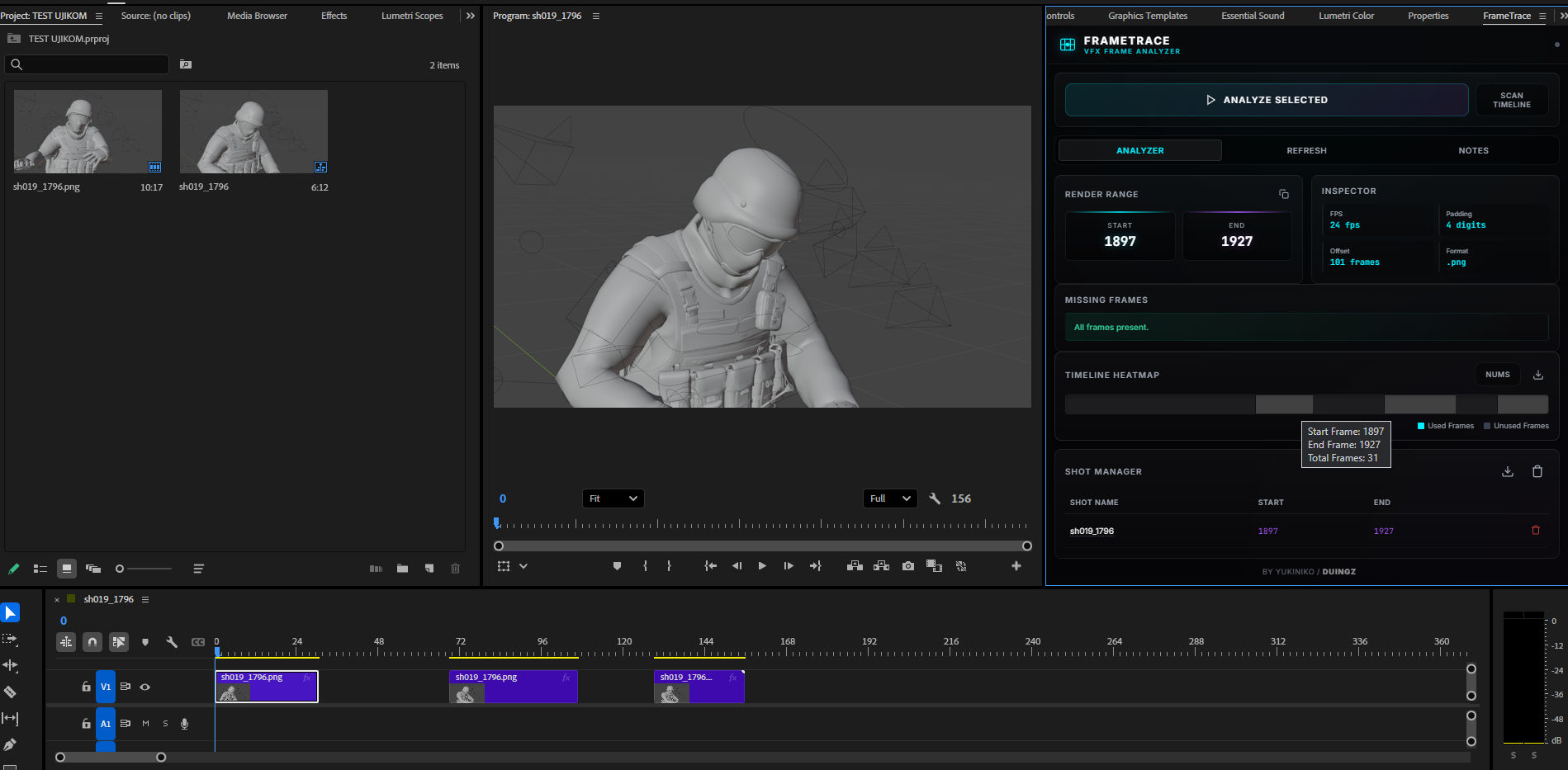The width and height of the screenshot is (1568, 770).
Task: Play the sequence in Program monitor
Action: pos(762,566)
